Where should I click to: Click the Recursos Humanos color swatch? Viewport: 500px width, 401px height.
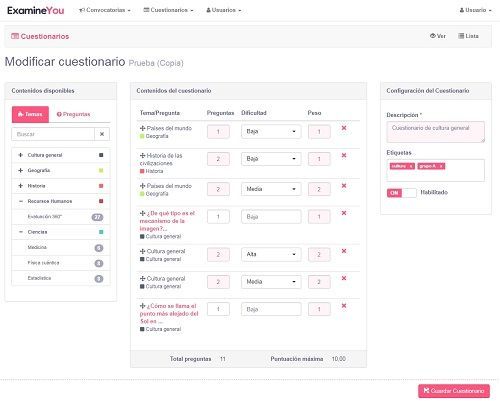[101, 201]
